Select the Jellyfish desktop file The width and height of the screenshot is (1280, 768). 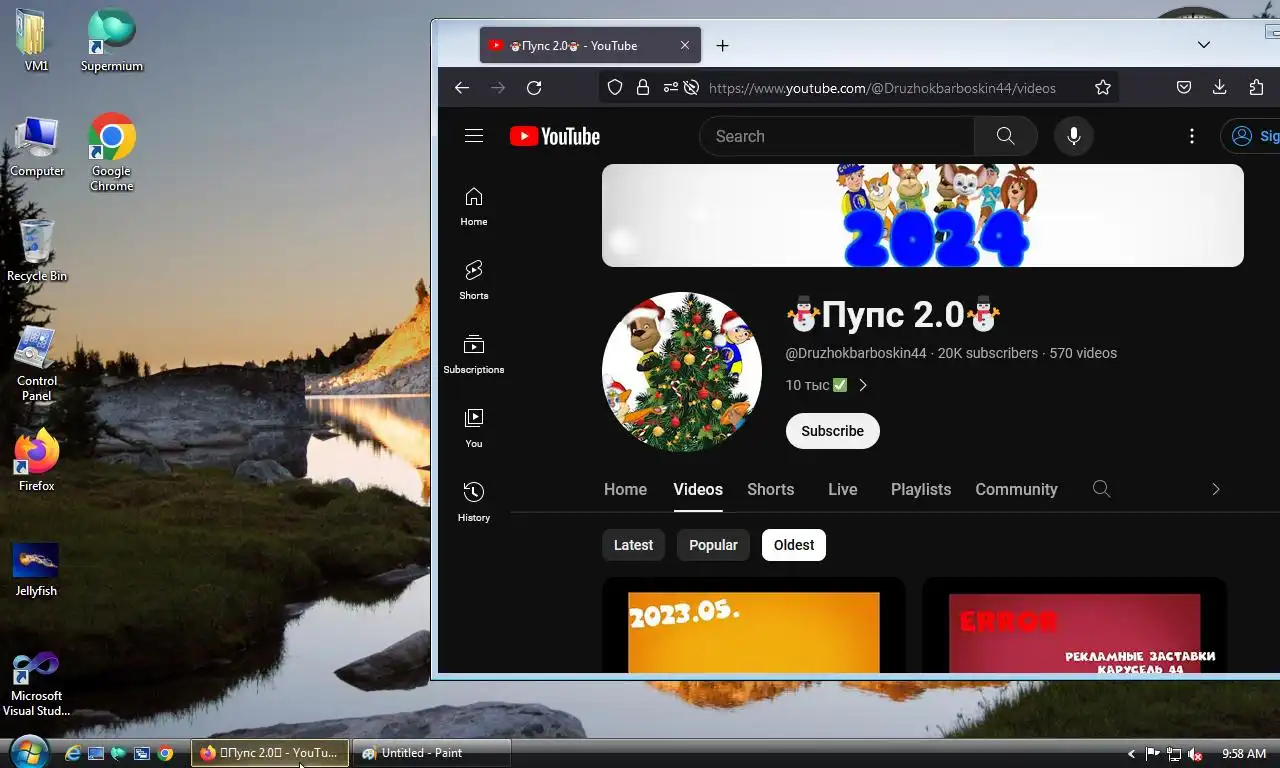click(36, 570)
